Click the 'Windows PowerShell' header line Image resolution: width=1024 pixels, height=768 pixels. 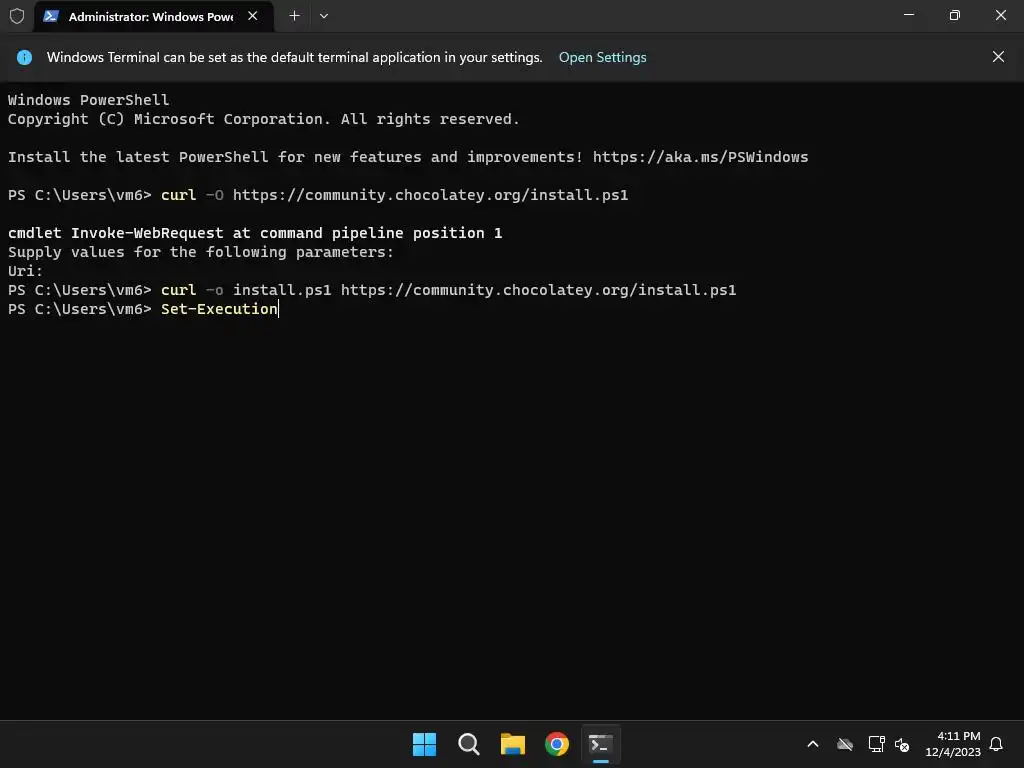88,100
